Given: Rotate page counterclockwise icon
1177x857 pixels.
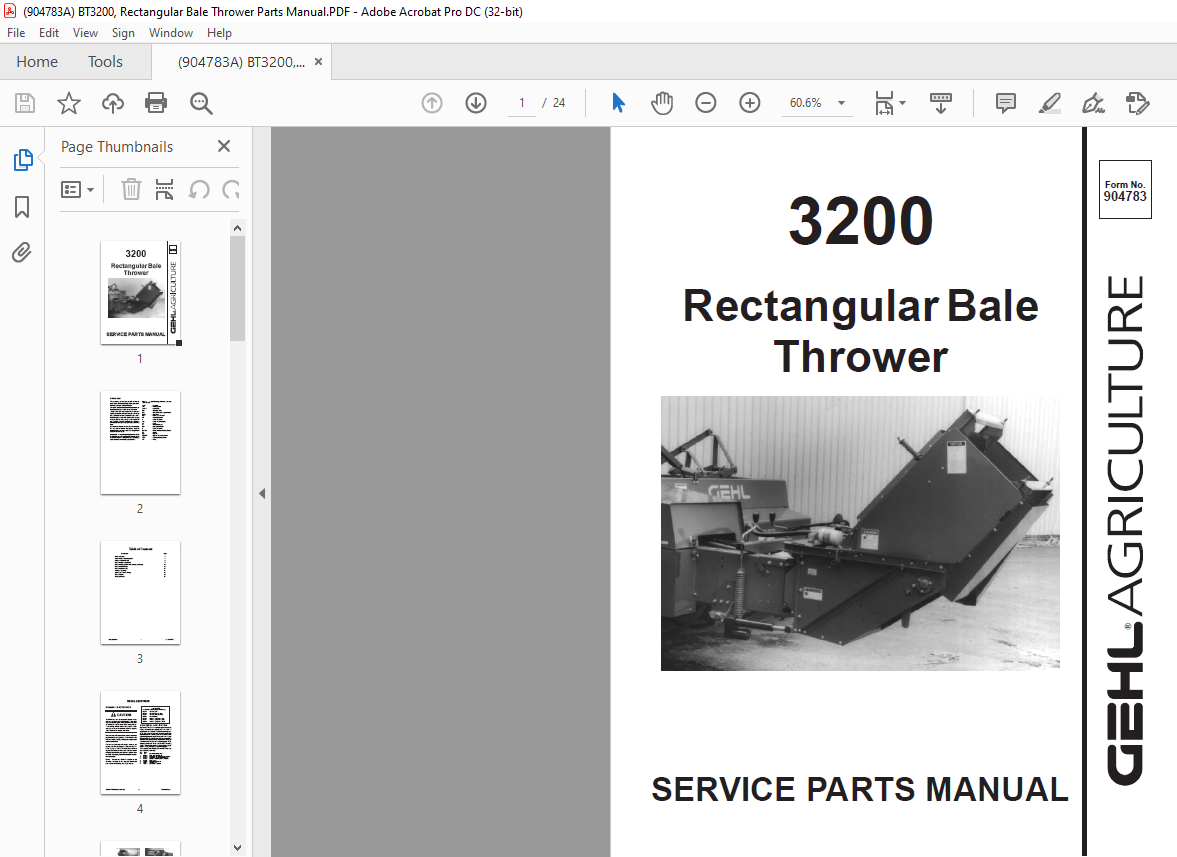Looking at the screenshot, I should [199, 190].
